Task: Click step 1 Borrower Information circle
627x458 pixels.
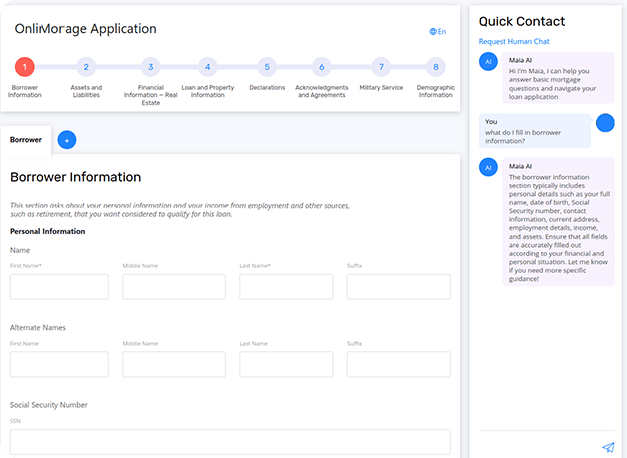Action: pos(25,67)
